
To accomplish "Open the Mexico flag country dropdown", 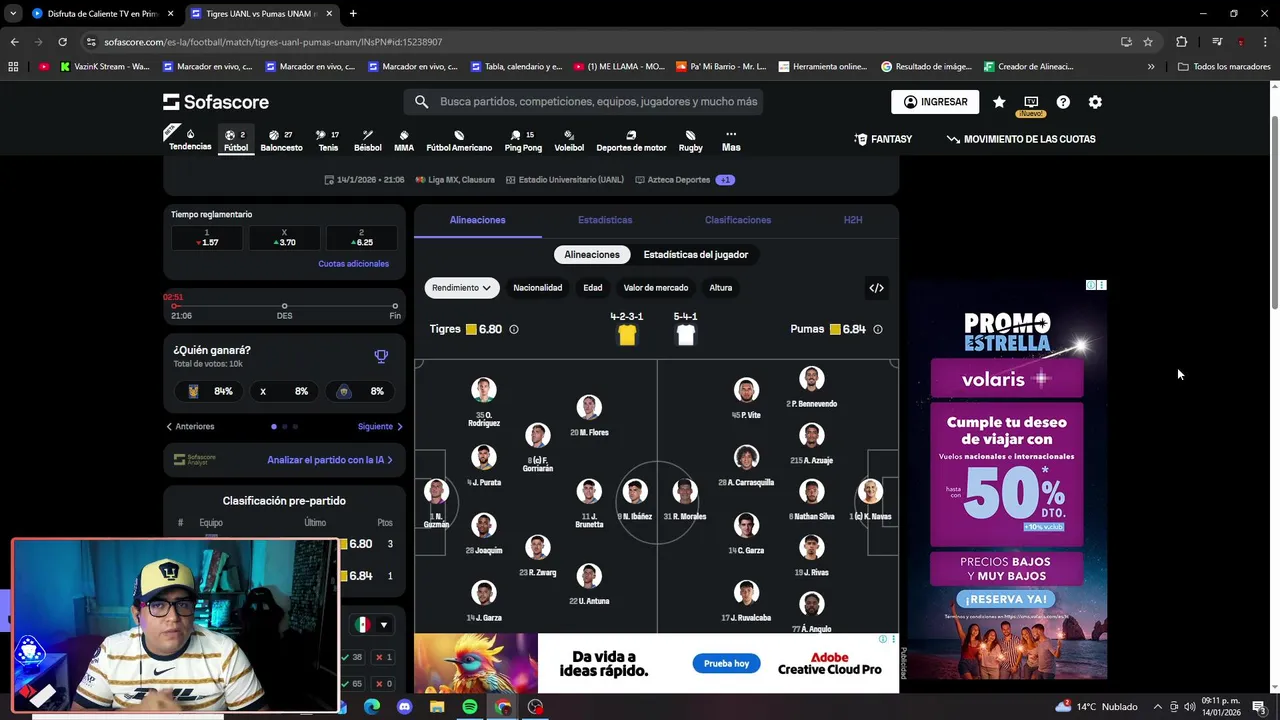I will pos(372,625).
